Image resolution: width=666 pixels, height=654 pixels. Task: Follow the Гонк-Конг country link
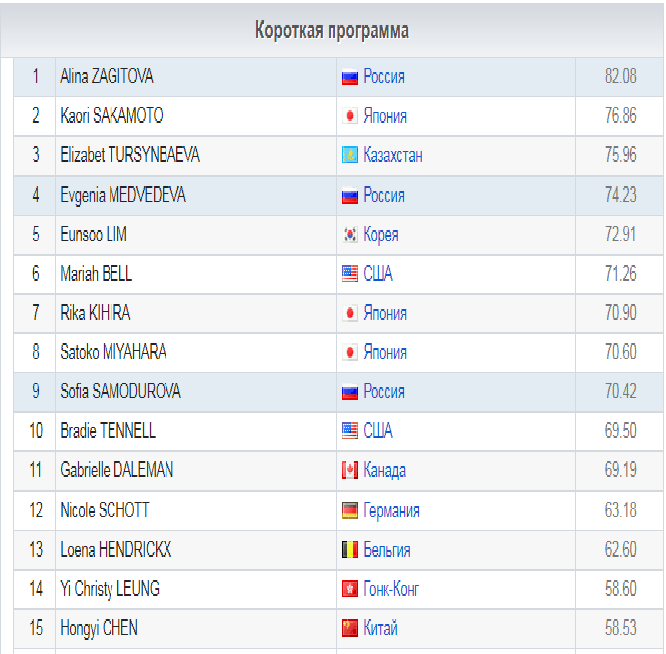pos(391,590)
